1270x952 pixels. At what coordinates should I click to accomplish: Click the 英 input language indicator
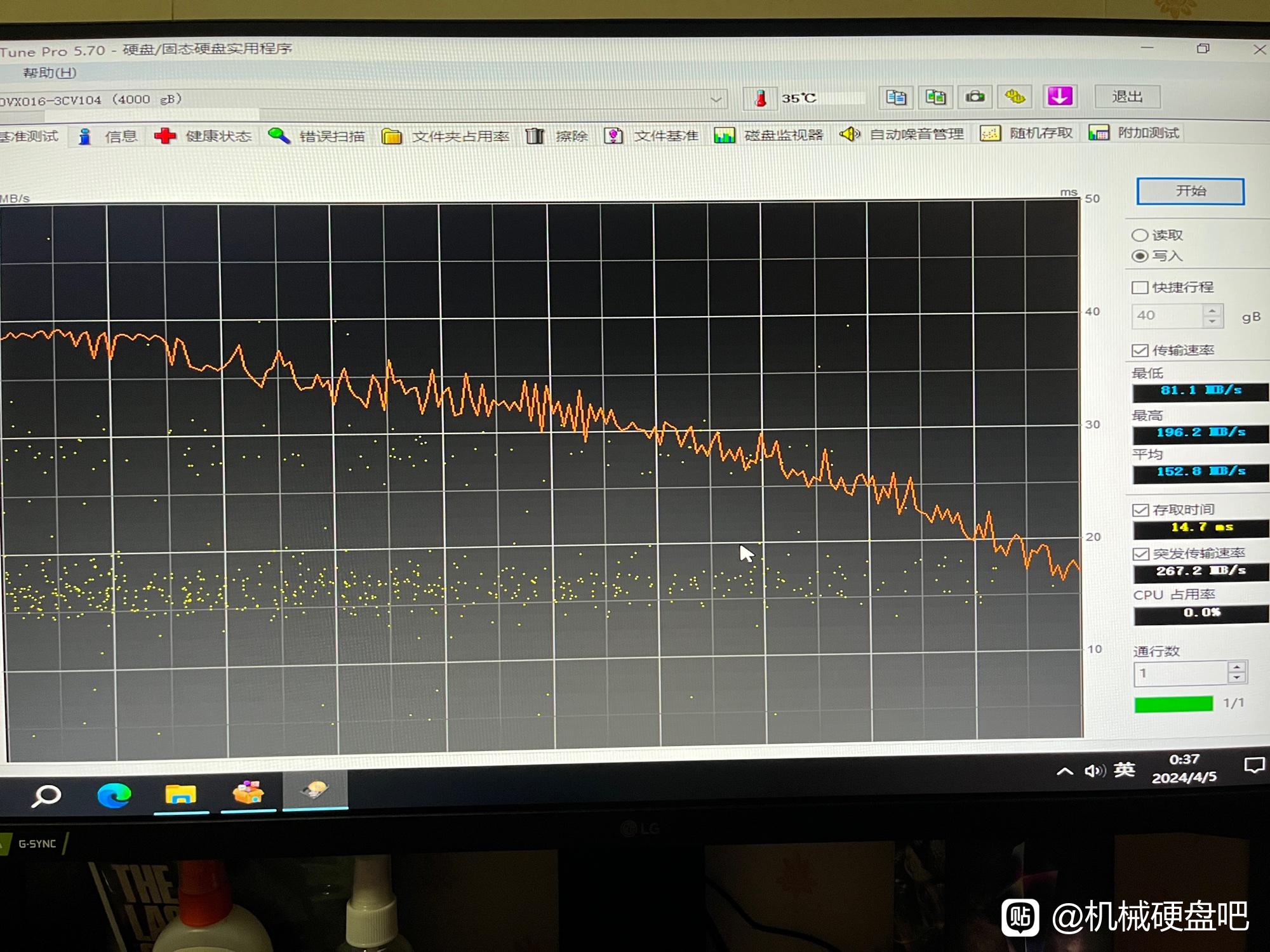point(1123,770)
